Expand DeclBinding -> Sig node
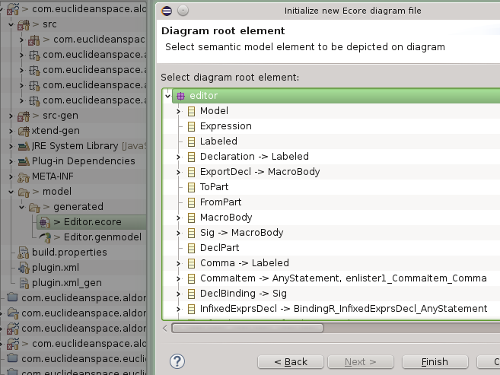Screen dimensions: 500x375 (x=178, y=294)
